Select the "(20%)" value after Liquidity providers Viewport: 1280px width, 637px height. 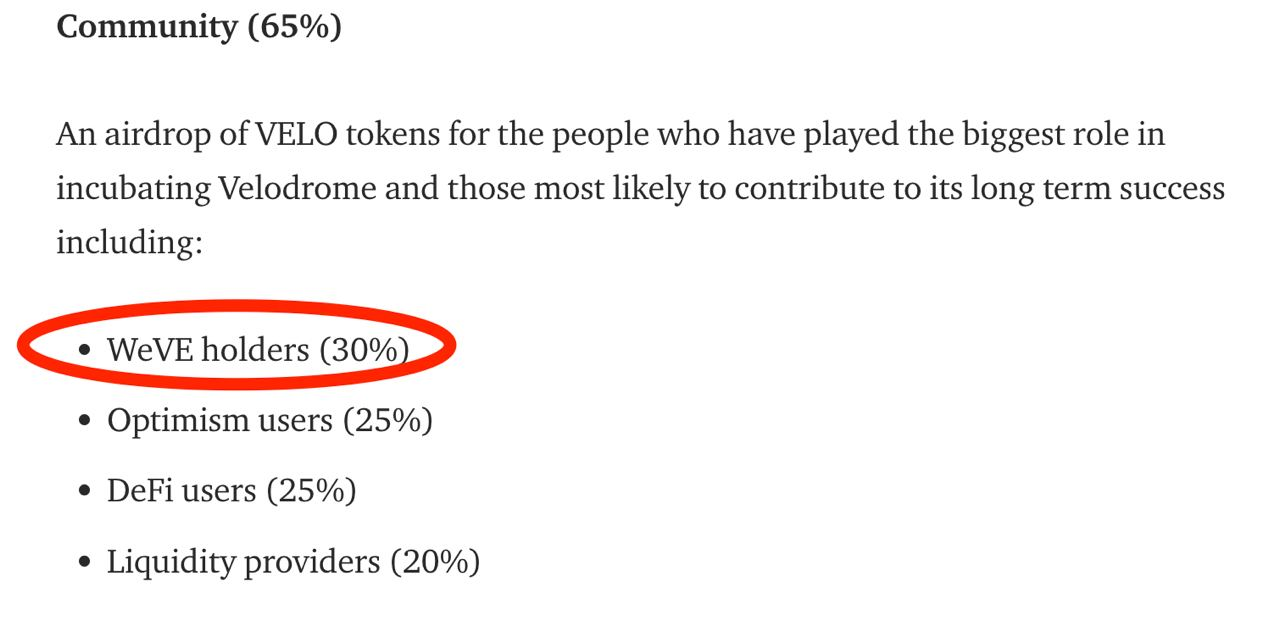pos(435,563)
